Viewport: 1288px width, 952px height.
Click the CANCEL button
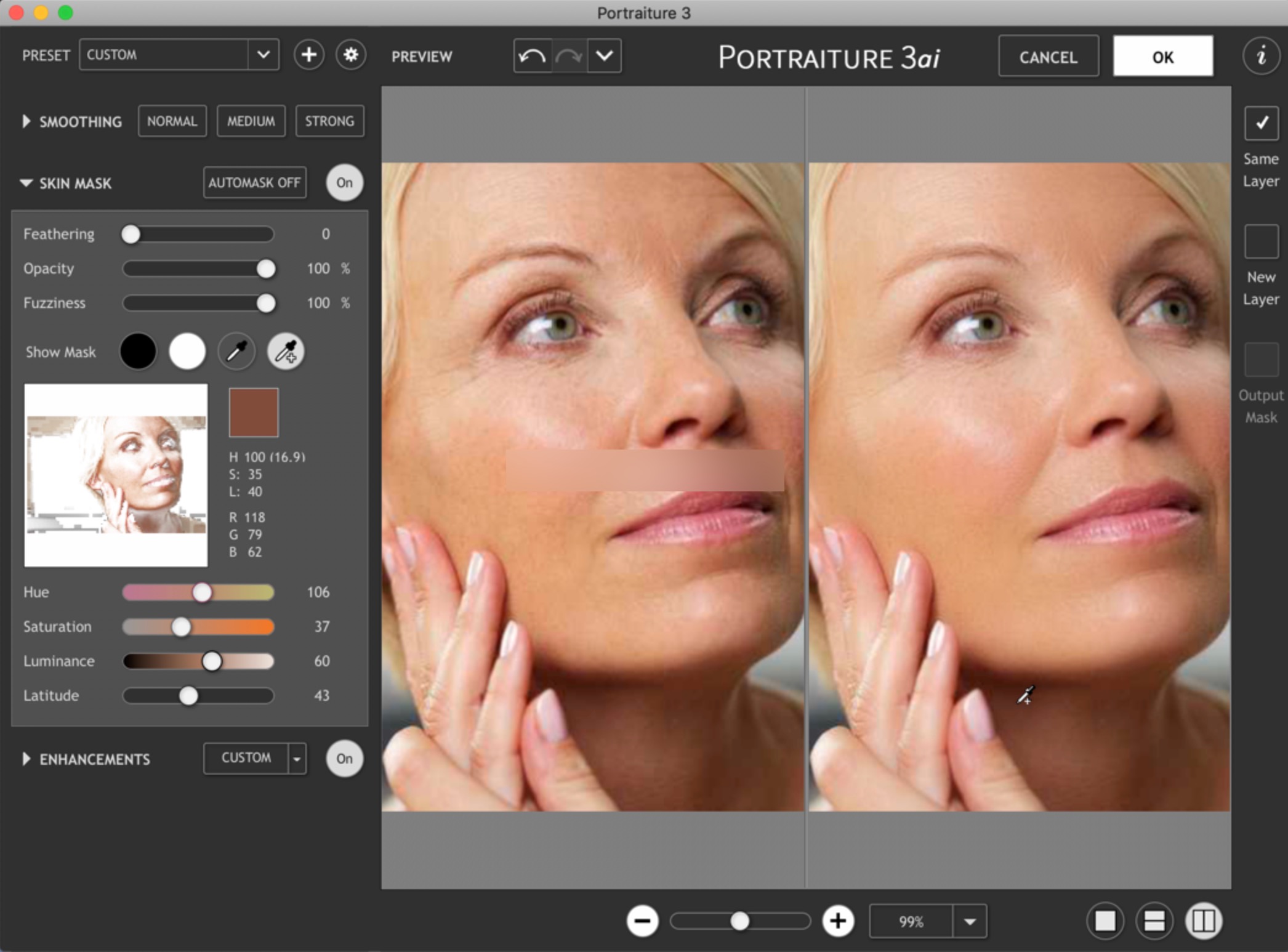(1048, 57)
